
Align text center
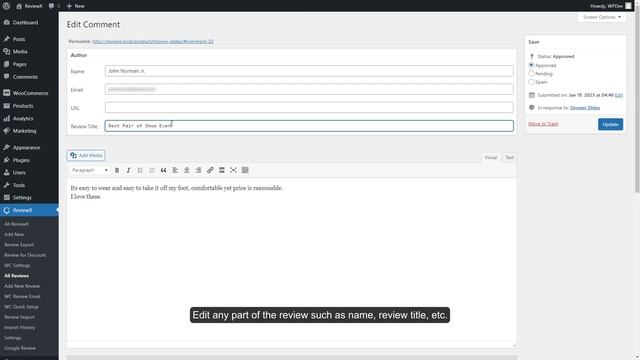tap(187, 170)
